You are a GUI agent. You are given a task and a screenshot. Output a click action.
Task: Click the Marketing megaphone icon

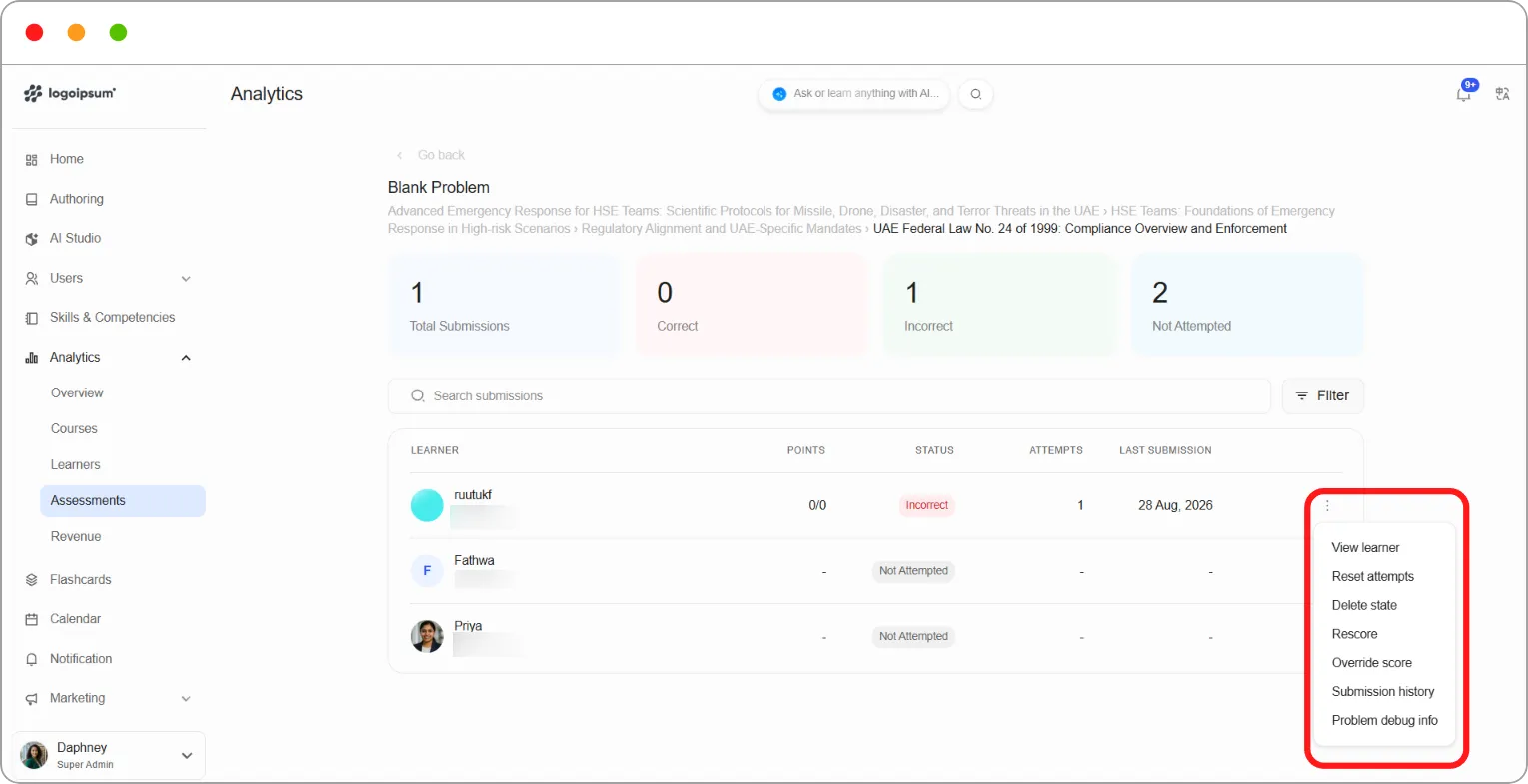[32, 699]
